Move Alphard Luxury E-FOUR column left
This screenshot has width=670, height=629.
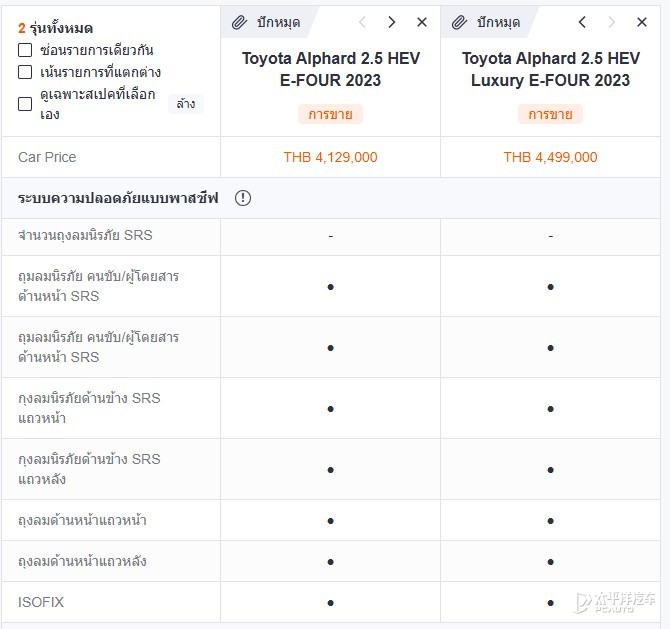click(x=582, y=22)
